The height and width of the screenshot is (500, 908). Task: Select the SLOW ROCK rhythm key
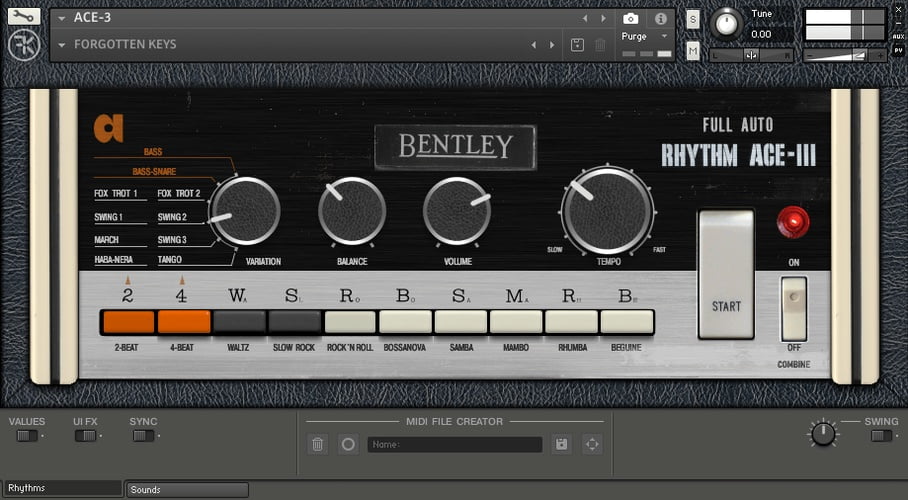(x=294, y=322)
